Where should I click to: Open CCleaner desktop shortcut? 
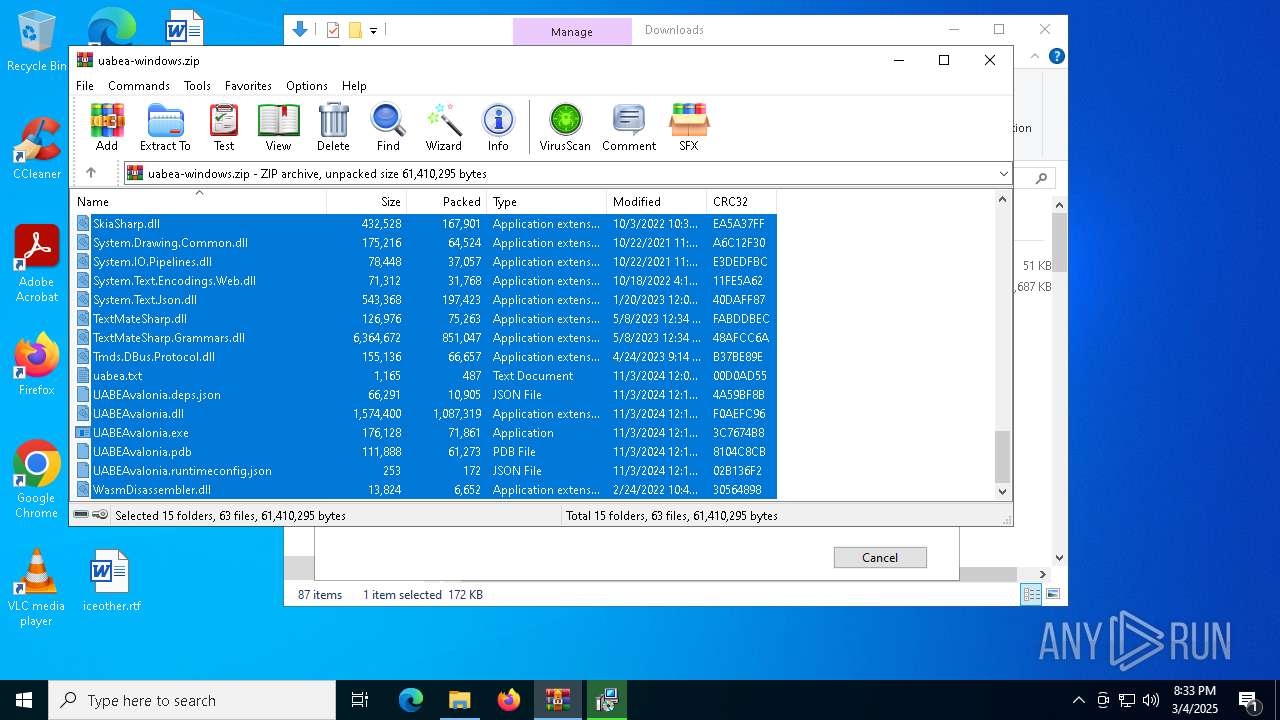coord(37,148)
